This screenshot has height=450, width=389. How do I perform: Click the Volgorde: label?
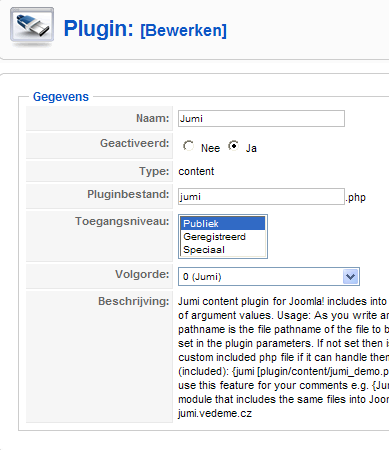(142, 274)
